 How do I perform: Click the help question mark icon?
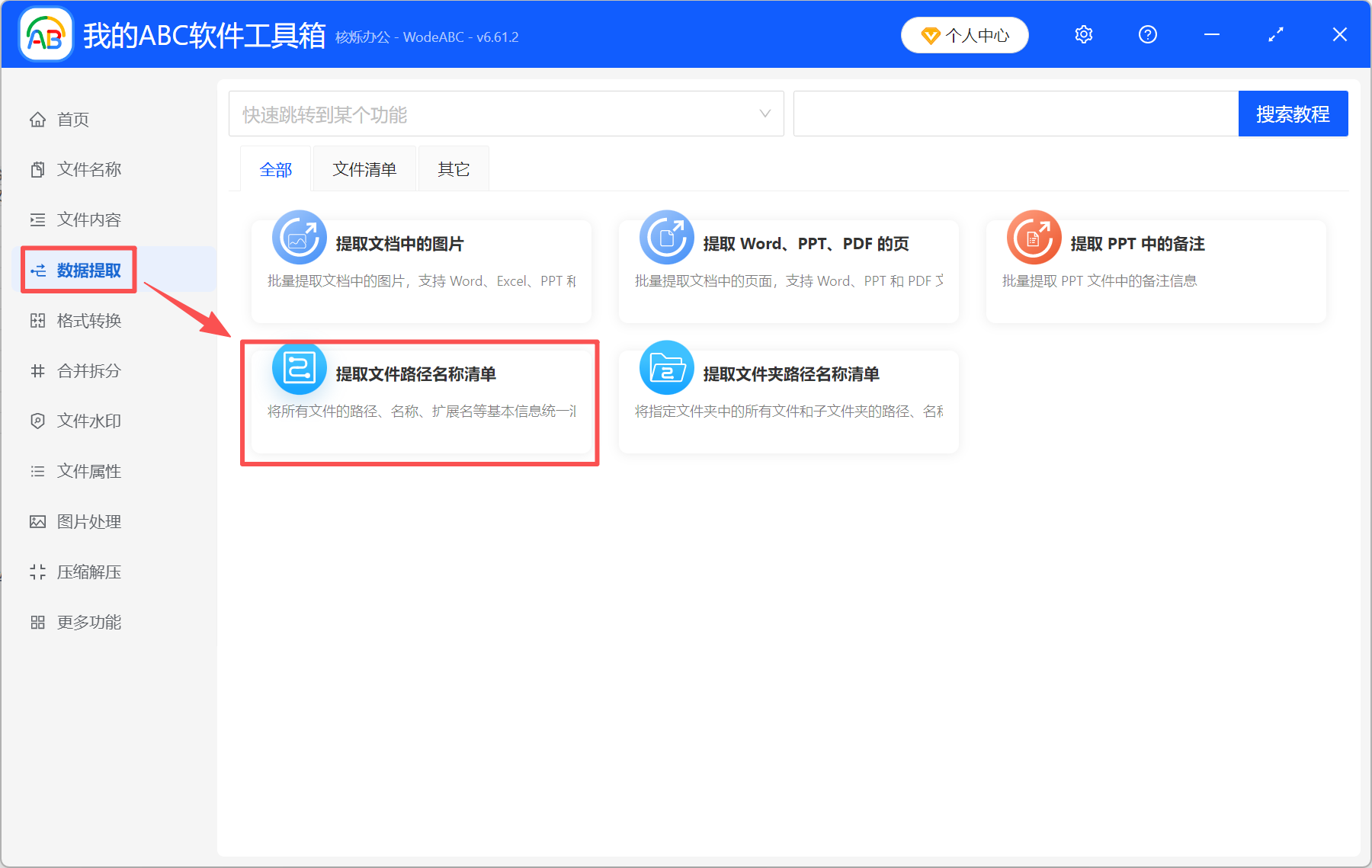pos(1147,34)
